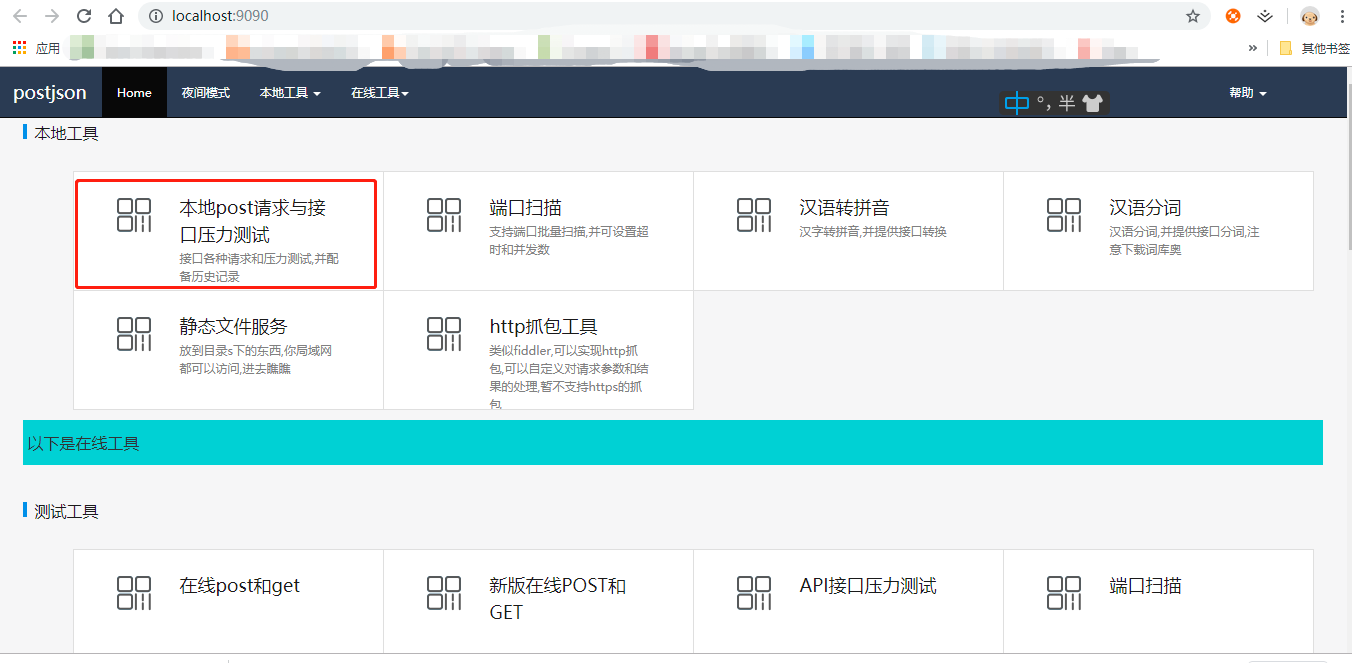Expand the 帮助 dropdown menu
The width and height of the screenshot is (1352, 663).
(1248, 93)
